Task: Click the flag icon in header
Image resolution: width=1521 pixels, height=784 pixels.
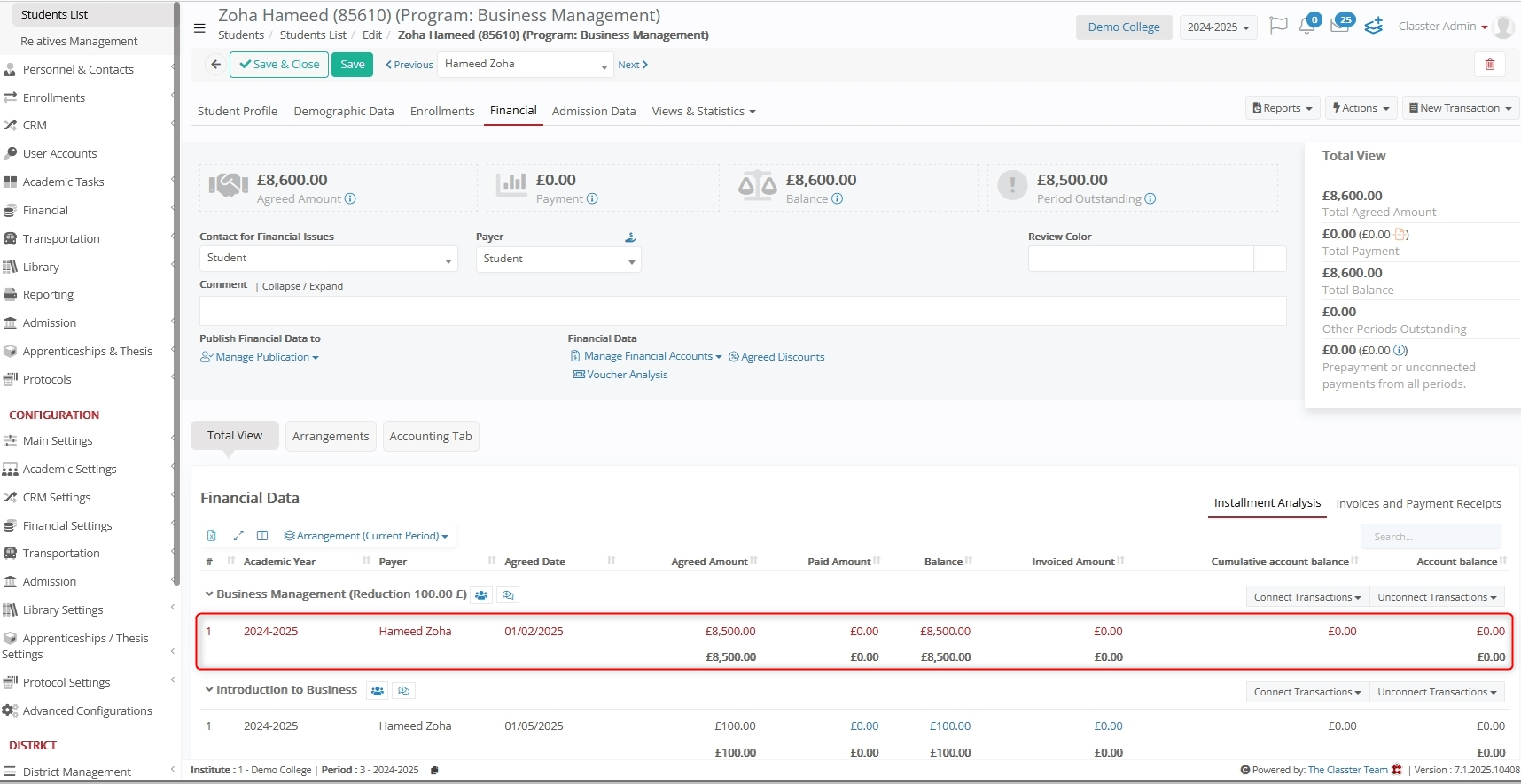Action: tap(1277, 27)
